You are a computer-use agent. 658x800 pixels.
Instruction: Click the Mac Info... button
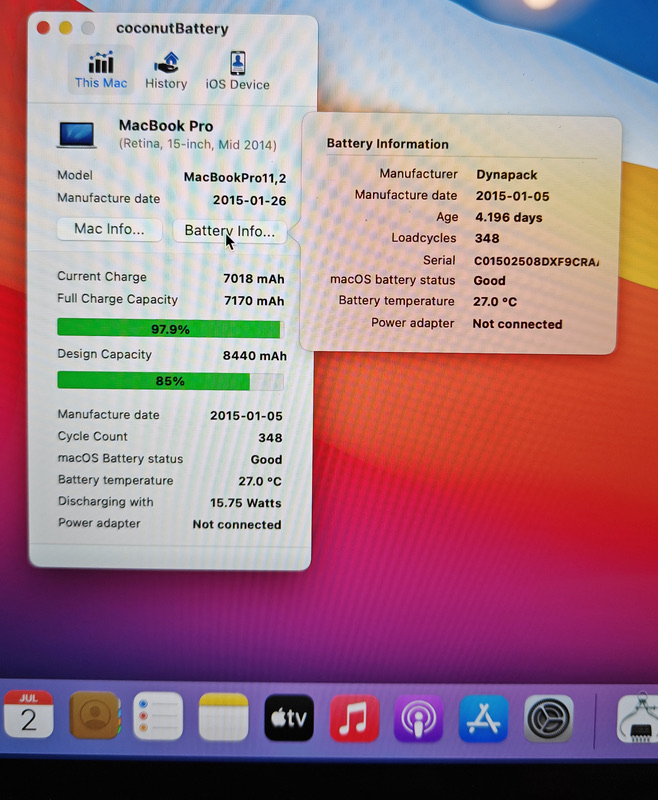[109, 229]
